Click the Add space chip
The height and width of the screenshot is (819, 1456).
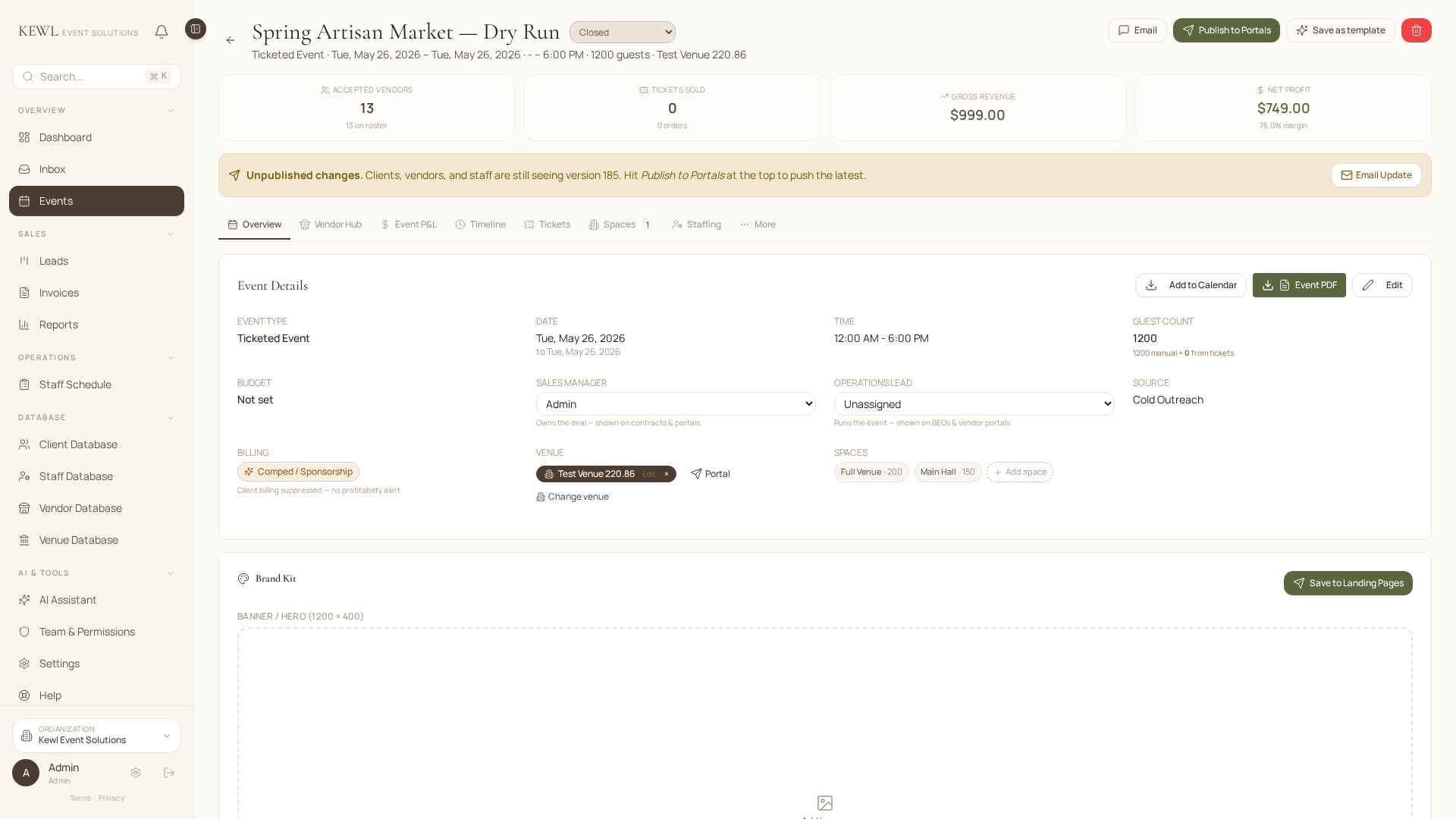[x=1020, y=472]
